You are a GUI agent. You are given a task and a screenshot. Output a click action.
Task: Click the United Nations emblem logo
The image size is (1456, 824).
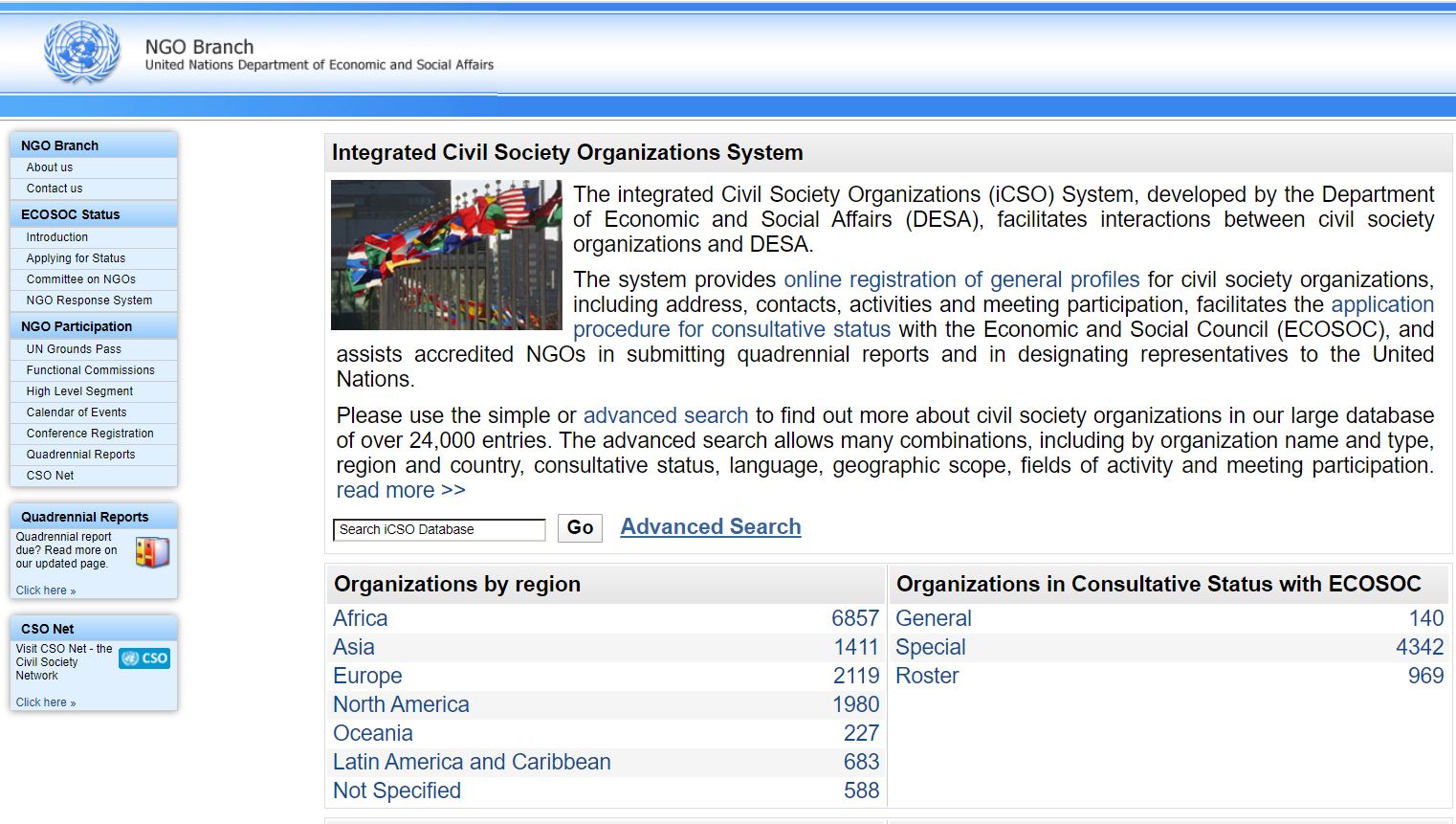pyautogui.click(x=82, y=53)
